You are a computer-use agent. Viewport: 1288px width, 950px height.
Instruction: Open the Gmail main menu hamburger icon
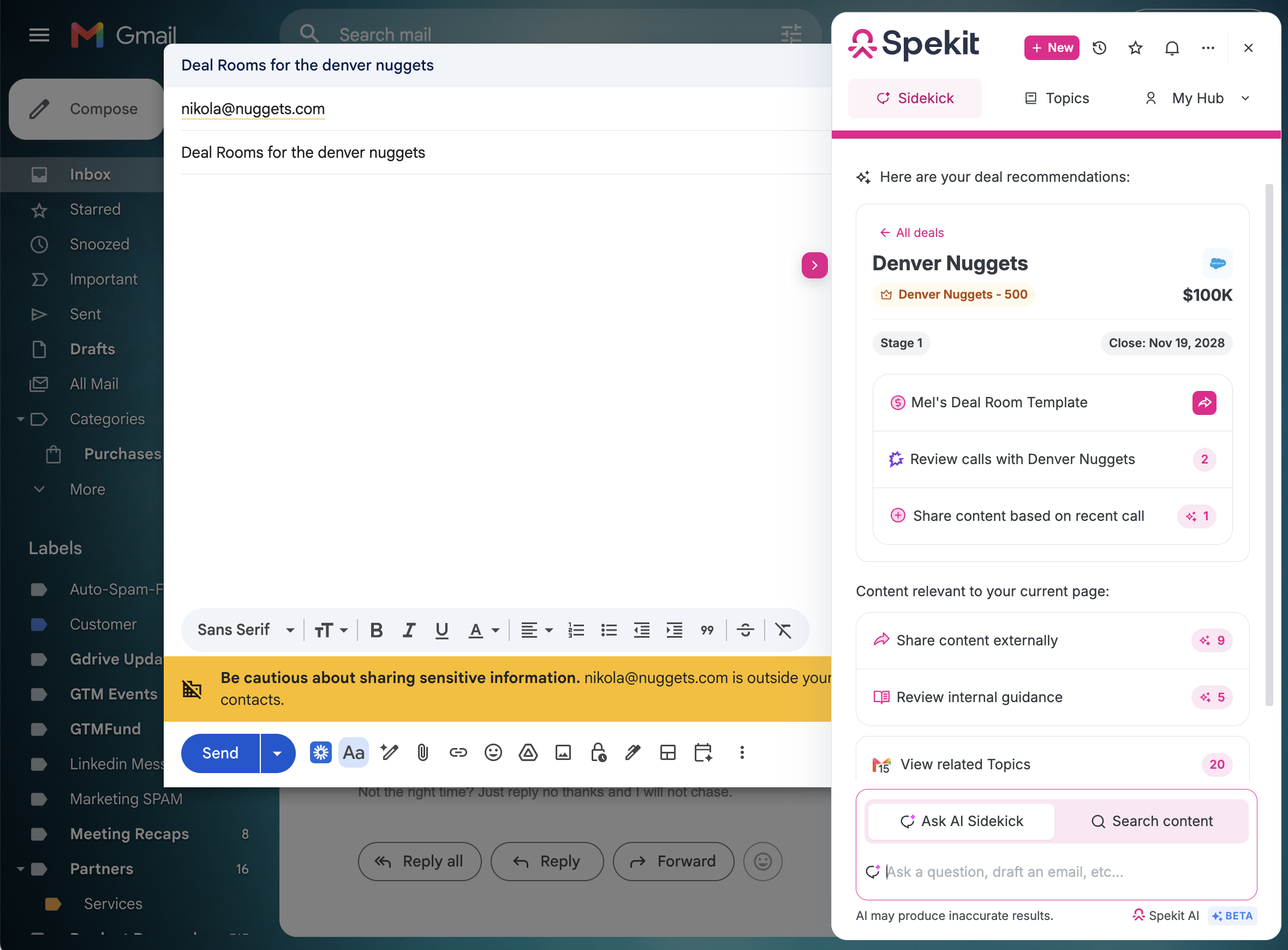[x=39, y=35]
